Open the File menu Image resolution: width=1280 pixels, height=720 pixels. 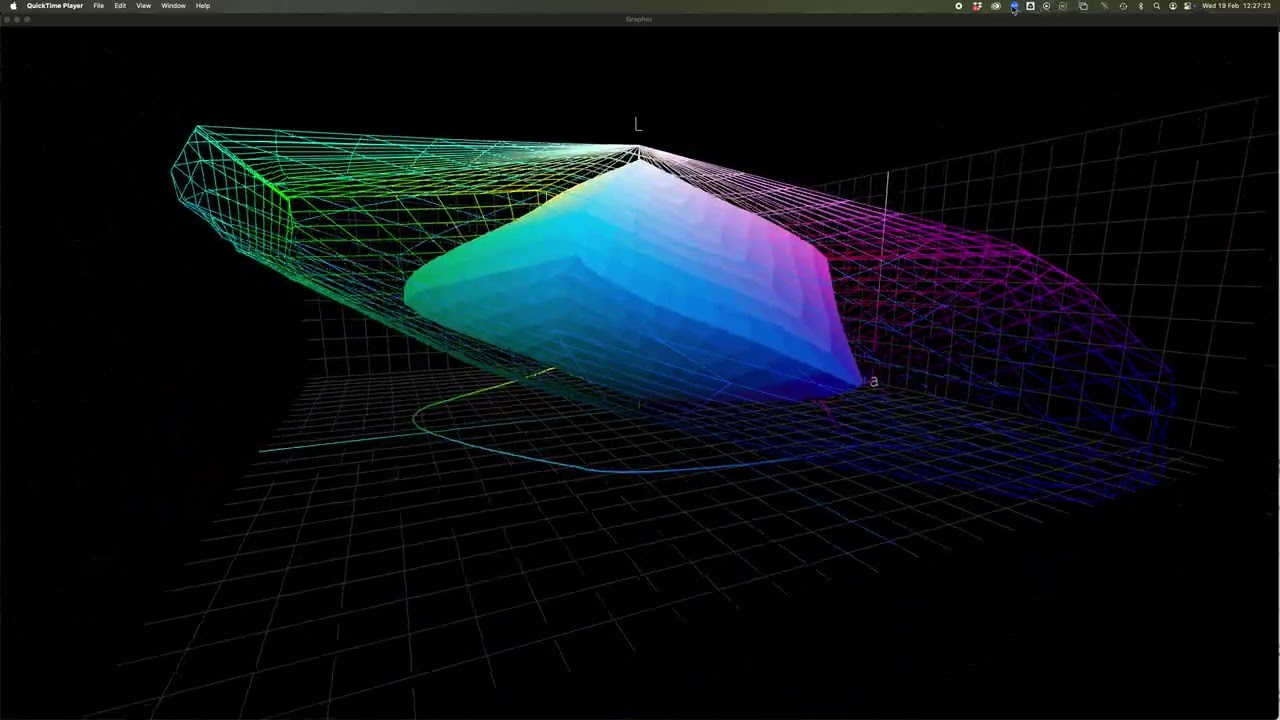pos(98,6)
